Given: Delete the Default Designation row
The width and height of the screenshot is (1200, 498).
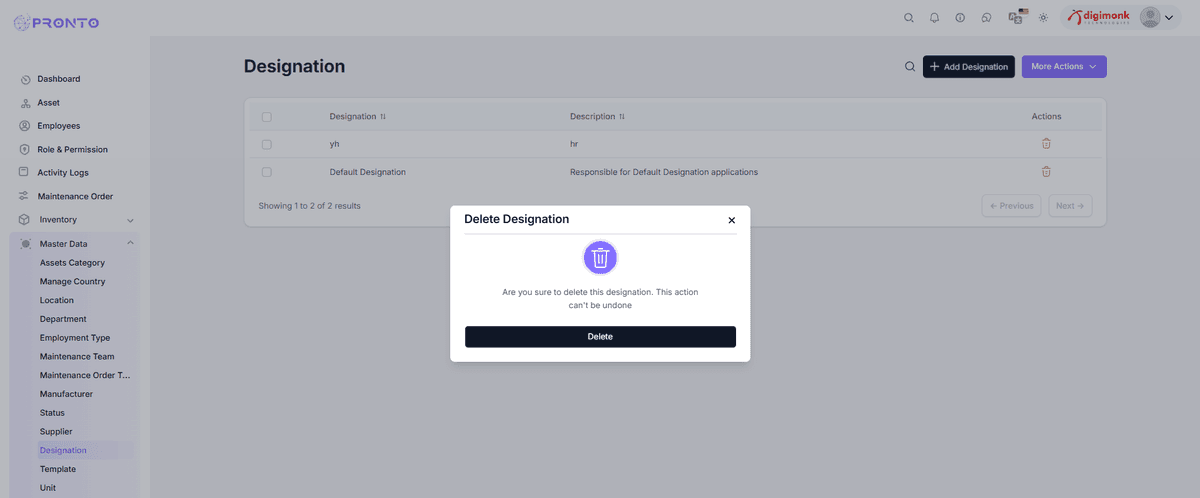Looking at the screenshot, I should tap(1046, 172).
